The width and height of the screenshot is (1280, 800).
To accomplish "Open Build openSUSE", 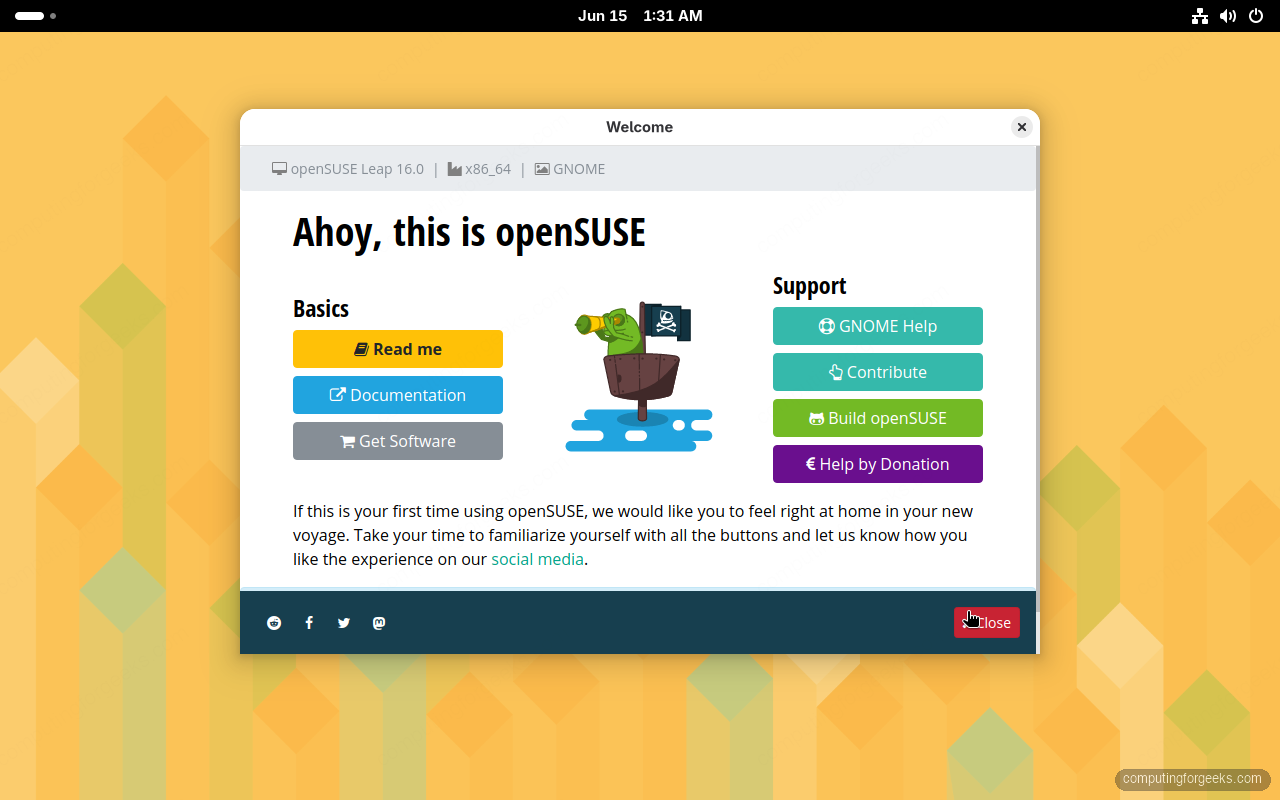I will click(x=878, y=418).
